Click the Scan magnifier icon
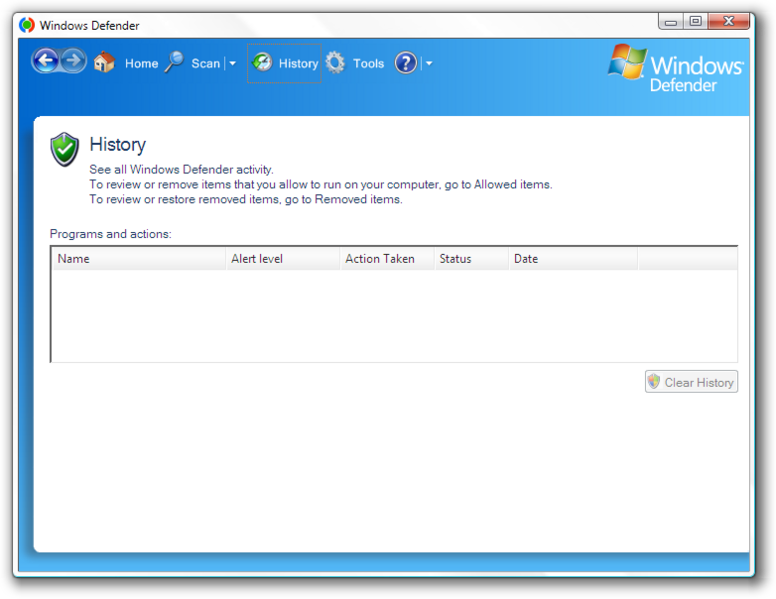776x599 pixels. [174, 62]
